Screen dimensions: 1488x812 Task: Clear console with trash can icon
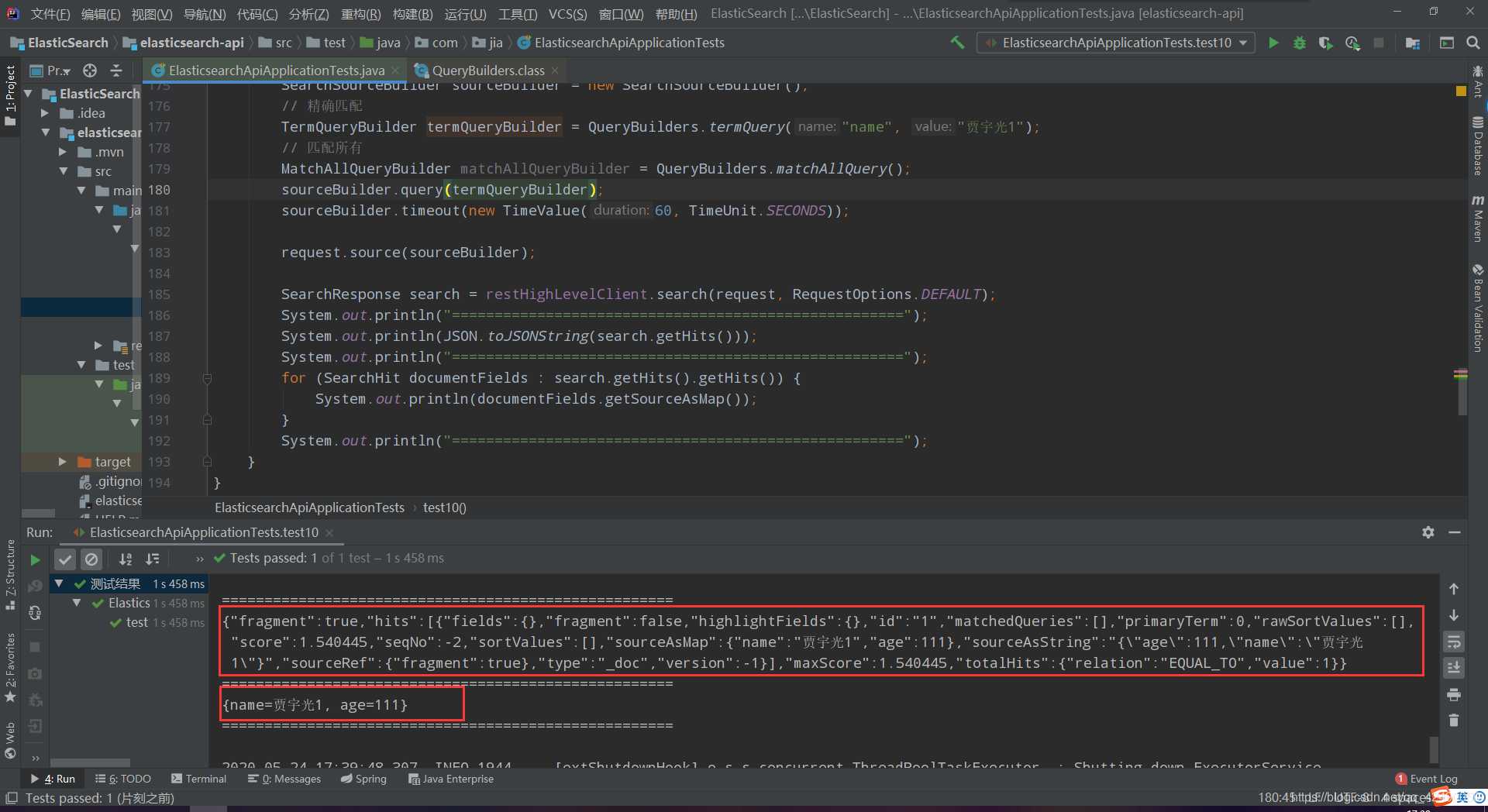pos(1454,721)
